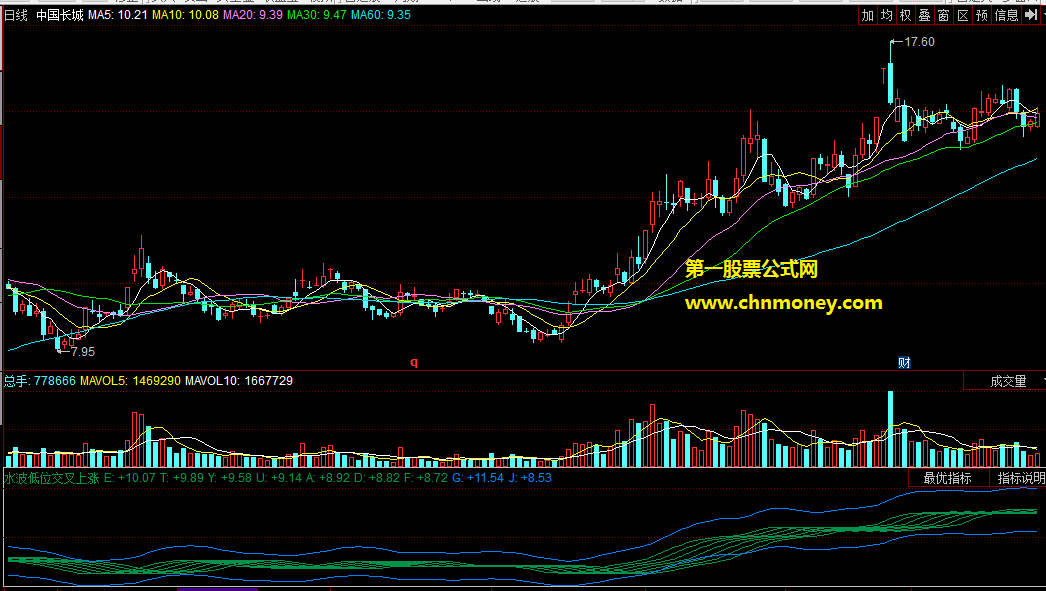
Task: Click the G: +11.54 indicator value
Action: tap(478, 478)
